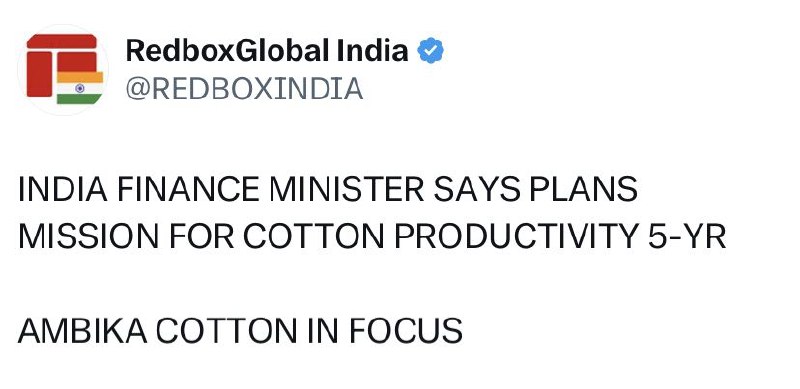Click the words "SAYS PLANS" in tweet
The height and width of the screenshot is (389, 800).
(535, 189)
